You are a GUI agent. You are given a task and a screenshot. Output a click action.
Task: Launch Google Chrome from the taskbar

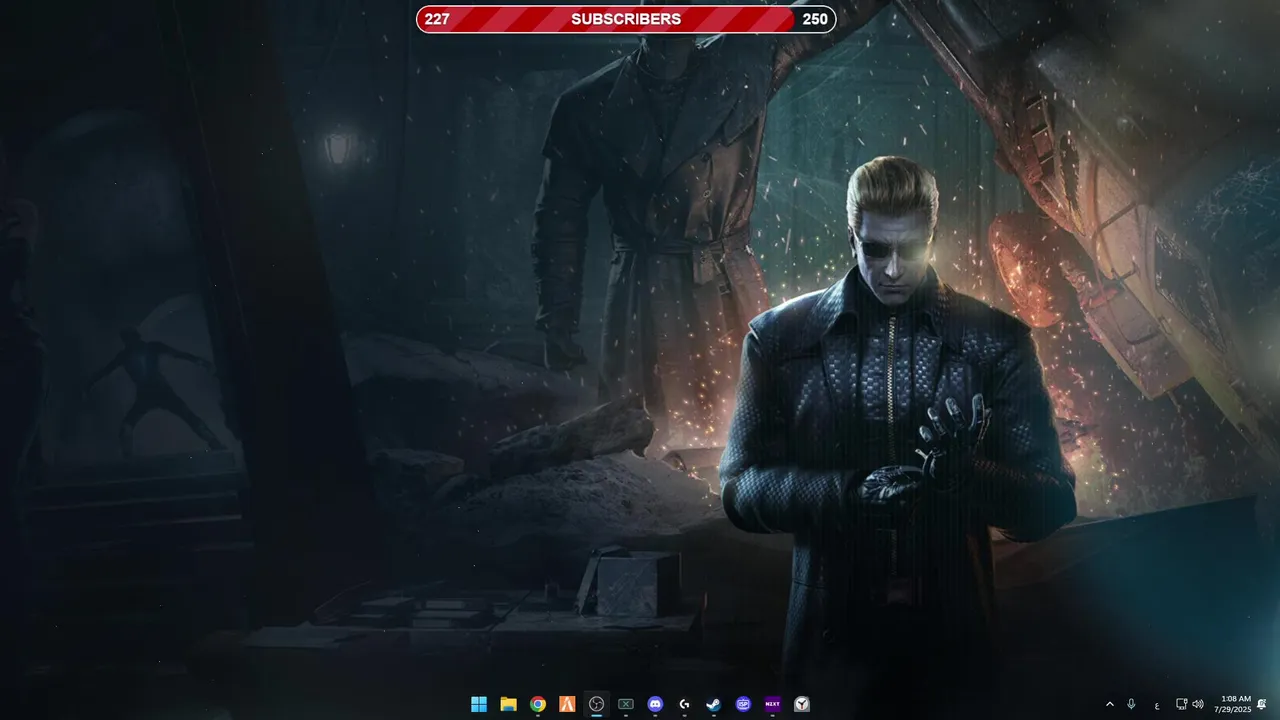(538, 704)
